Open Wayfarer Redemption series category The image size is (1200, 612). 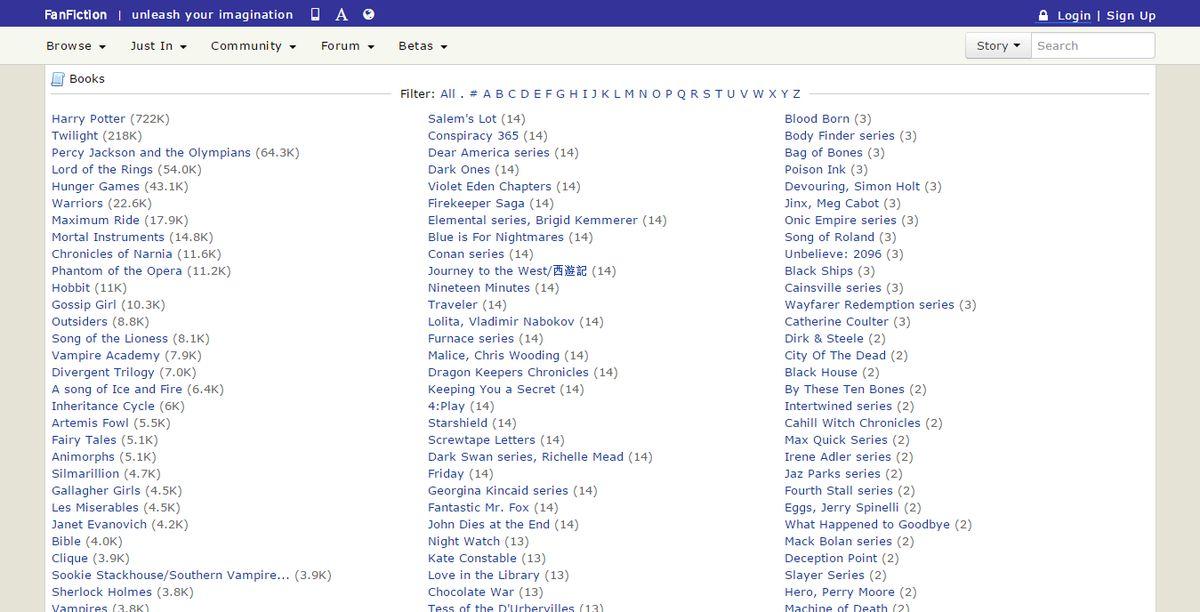(870, 305)
